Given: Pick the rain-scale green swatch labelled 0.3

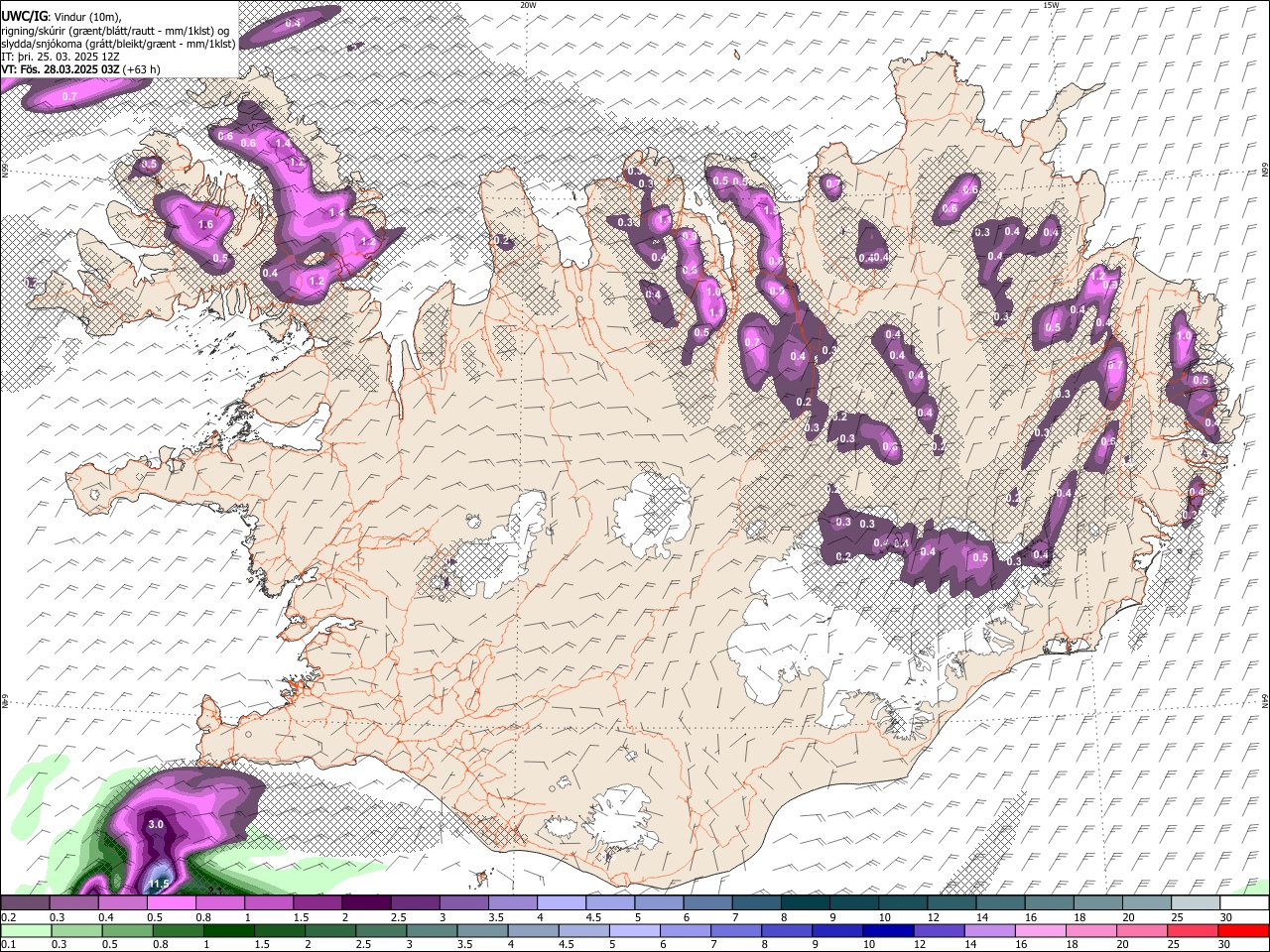Looking at the screenshot, I should (76, 931).
